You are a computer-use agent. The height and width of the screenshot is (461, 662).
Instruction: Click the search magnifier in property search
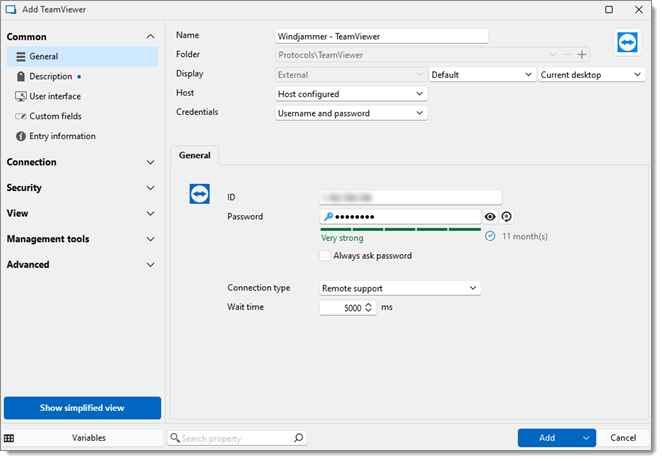(298, 438)
